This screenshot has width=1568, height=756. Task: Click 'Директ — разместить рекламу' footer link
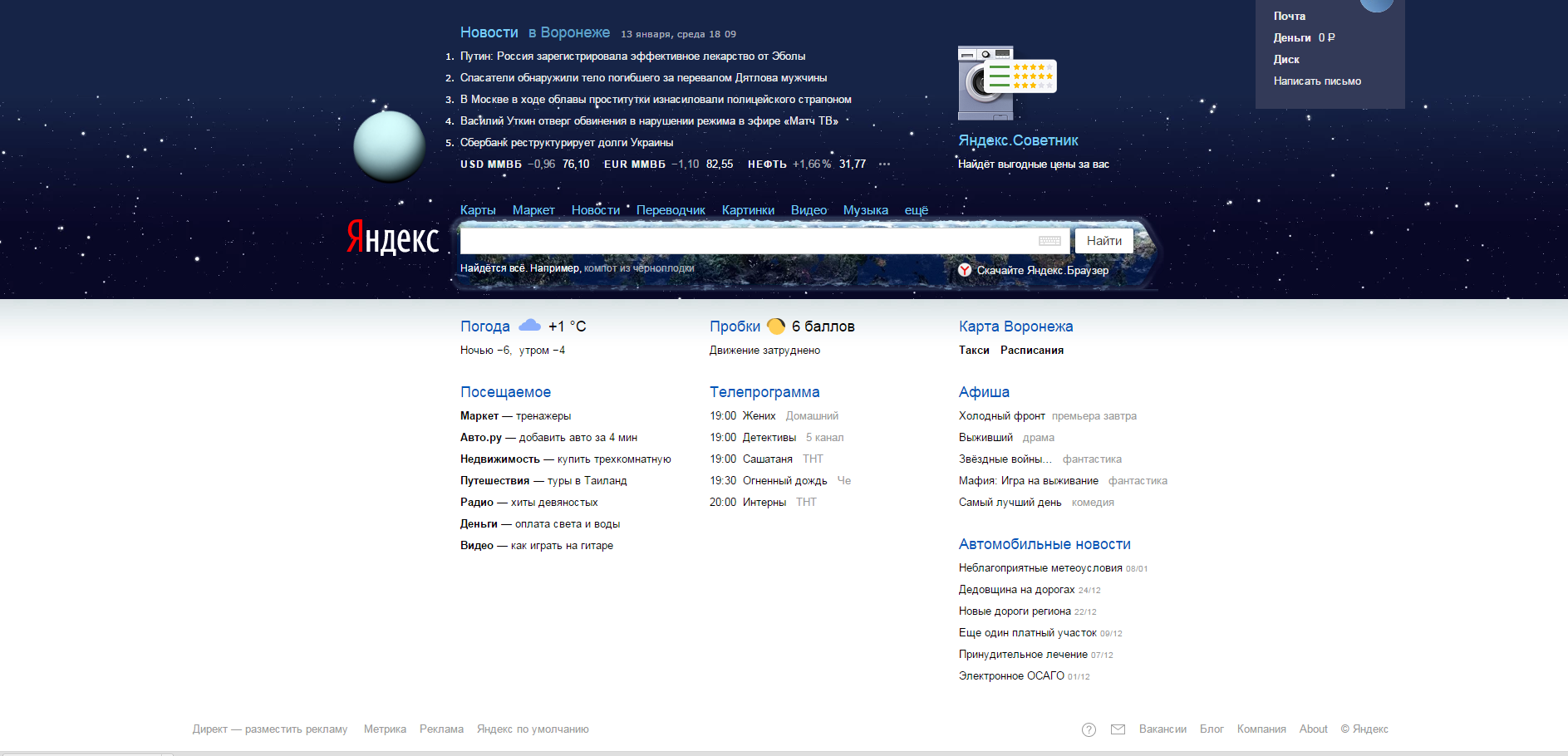(x=270, y=729)
